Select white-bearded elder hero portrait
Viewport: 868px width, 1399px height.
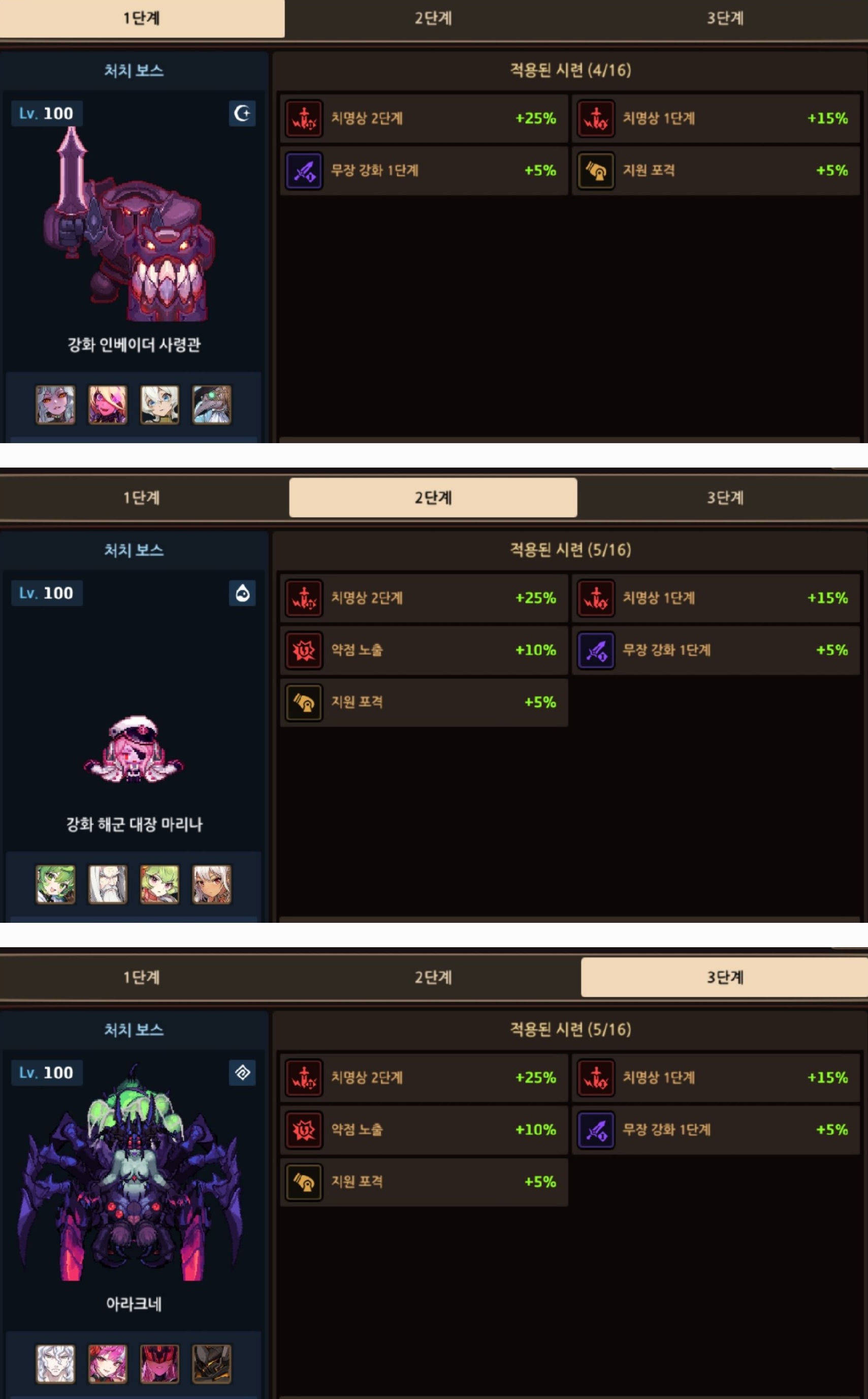[x=108, y=884]
